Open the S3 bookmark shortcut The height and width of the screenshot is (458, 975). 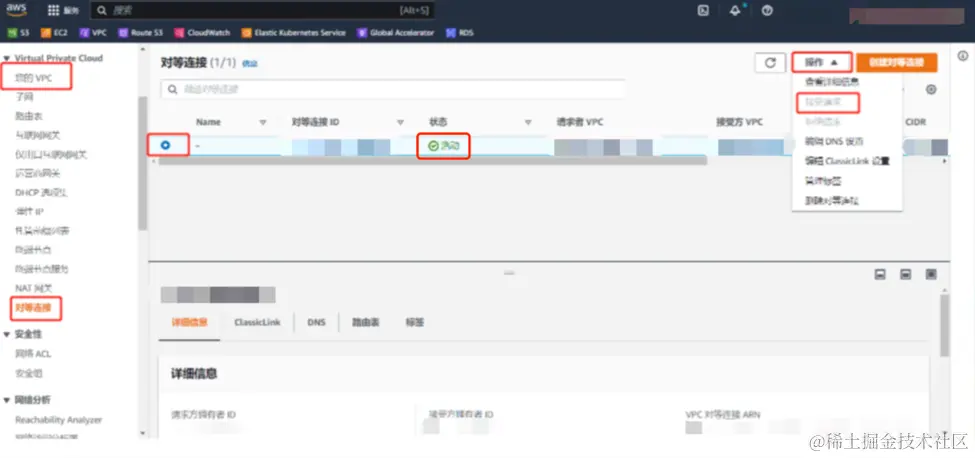tap(19, 33)
